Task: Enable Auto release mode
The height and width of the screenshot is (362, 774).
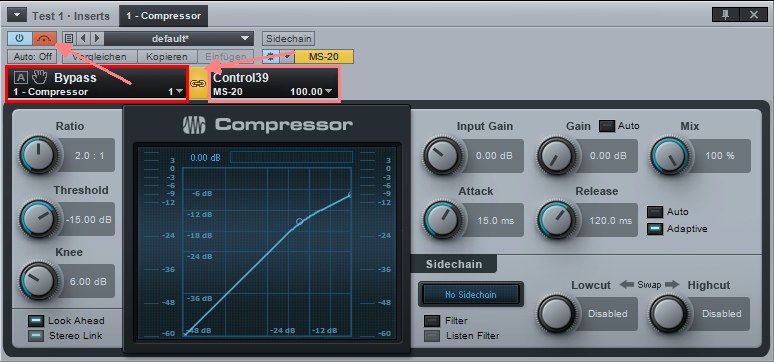Action: (x=655, y=212)
